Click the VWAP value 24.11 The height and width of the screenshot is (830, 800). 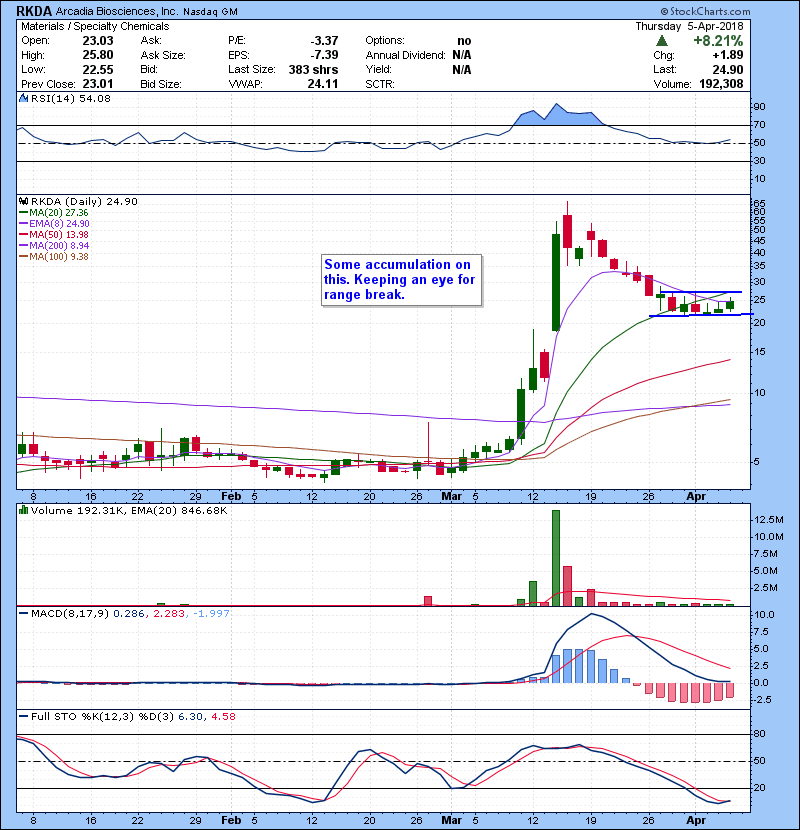pos(323,84)
